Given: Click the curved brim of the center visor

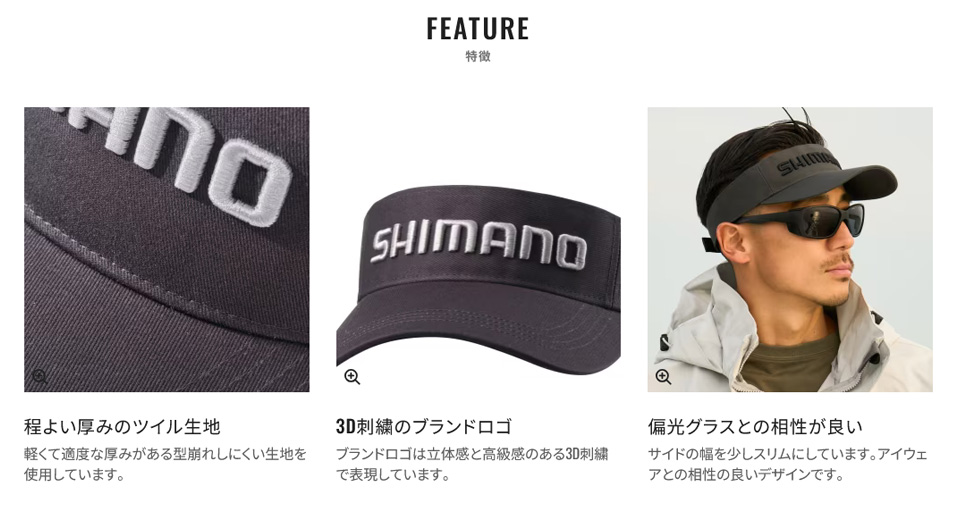Looking at the screenshot, I should point(478,330).
